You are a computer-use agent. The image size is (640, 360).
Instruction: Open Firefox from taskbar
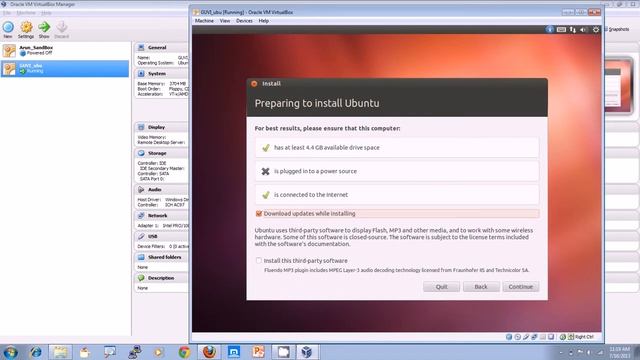[209, 352]
